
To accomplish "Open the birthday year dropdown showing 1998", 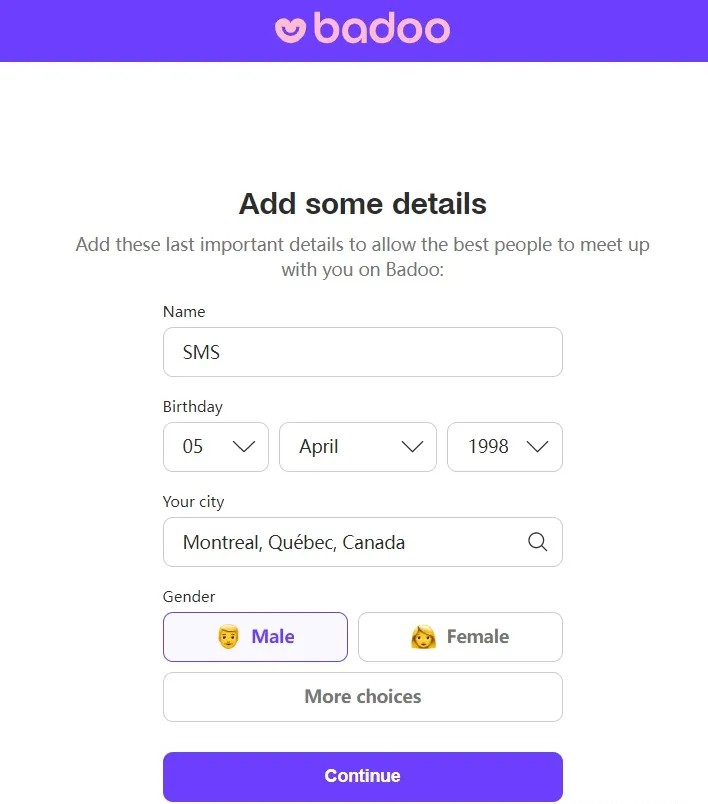I will (504, 447).
